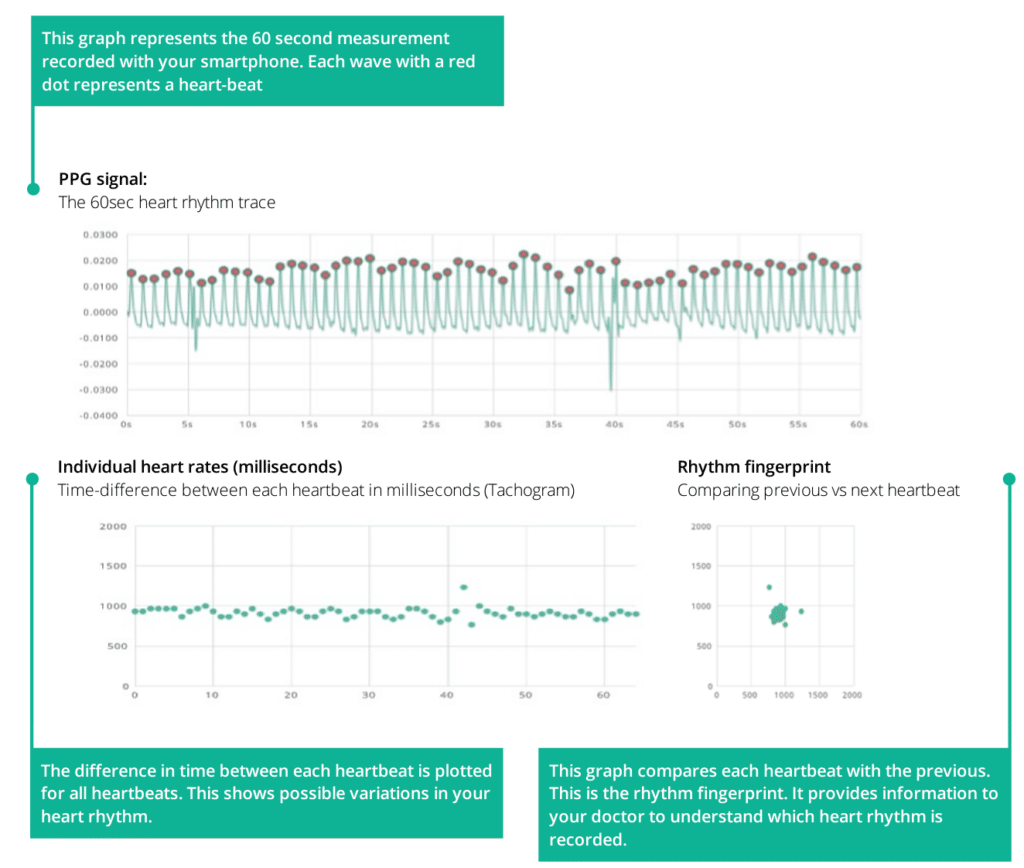Click the green bullet beside PPG signal heading

pyautogui.click(x=33, y=187)
